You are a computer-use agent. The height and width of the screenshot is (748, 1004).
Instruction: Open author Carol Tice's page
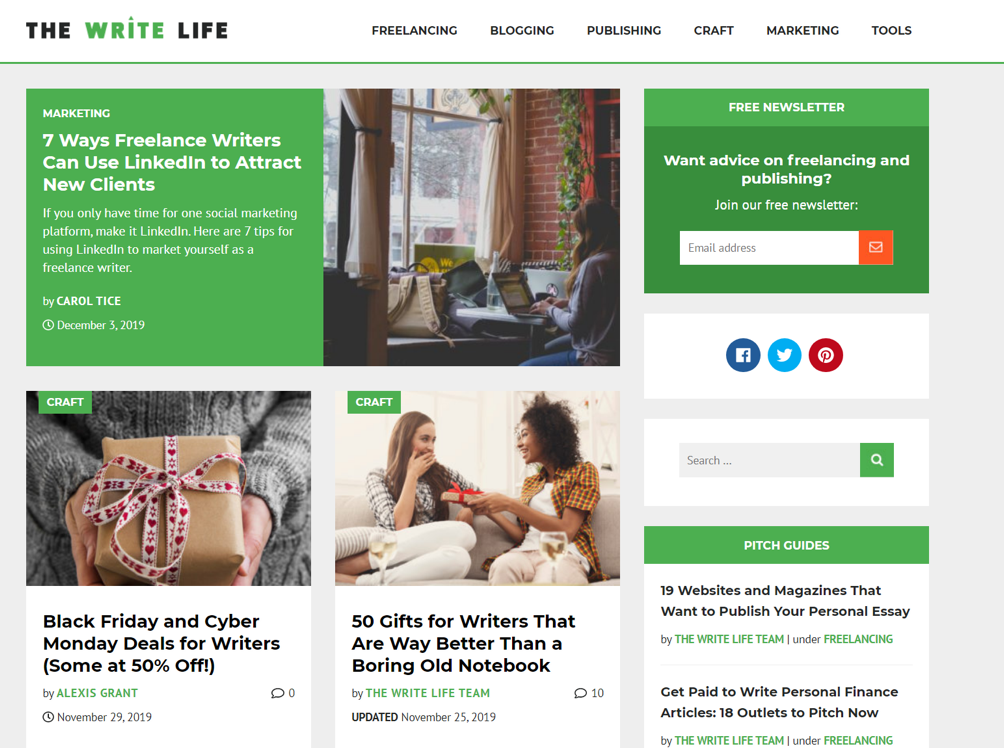(88, 301)
